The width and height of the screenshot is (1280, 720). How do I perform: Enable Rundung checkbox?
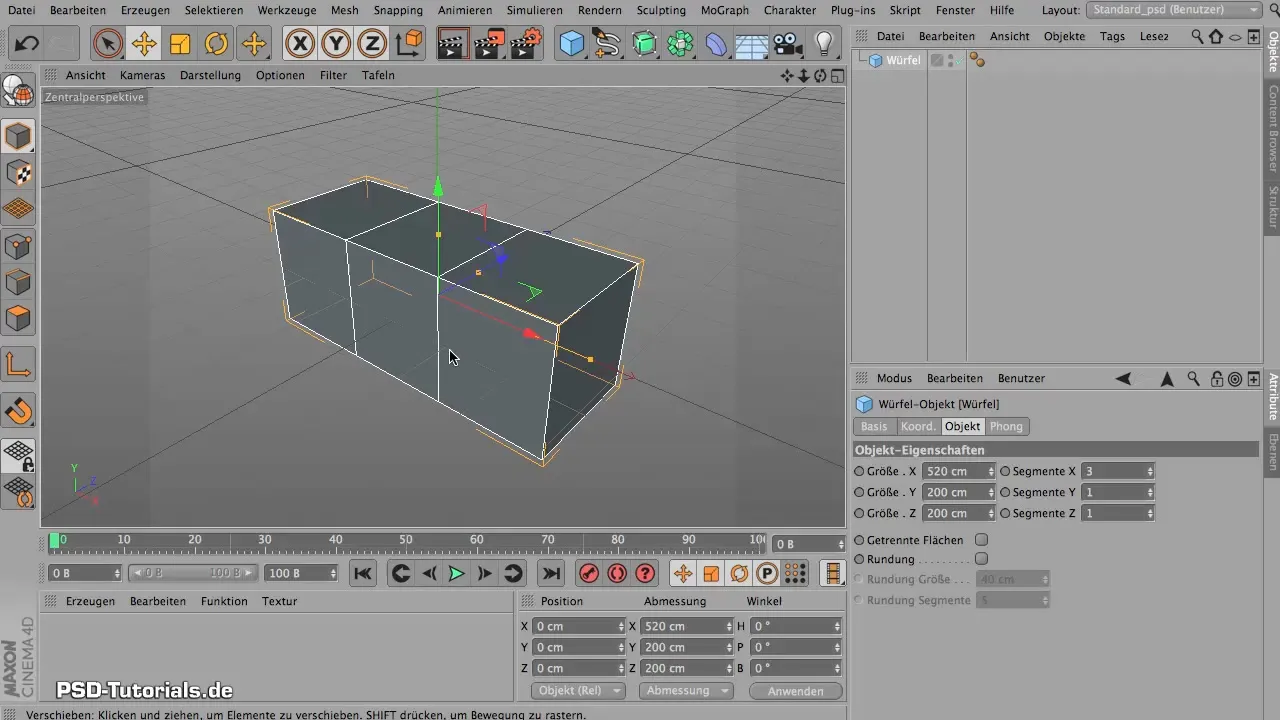pos(981,559)
